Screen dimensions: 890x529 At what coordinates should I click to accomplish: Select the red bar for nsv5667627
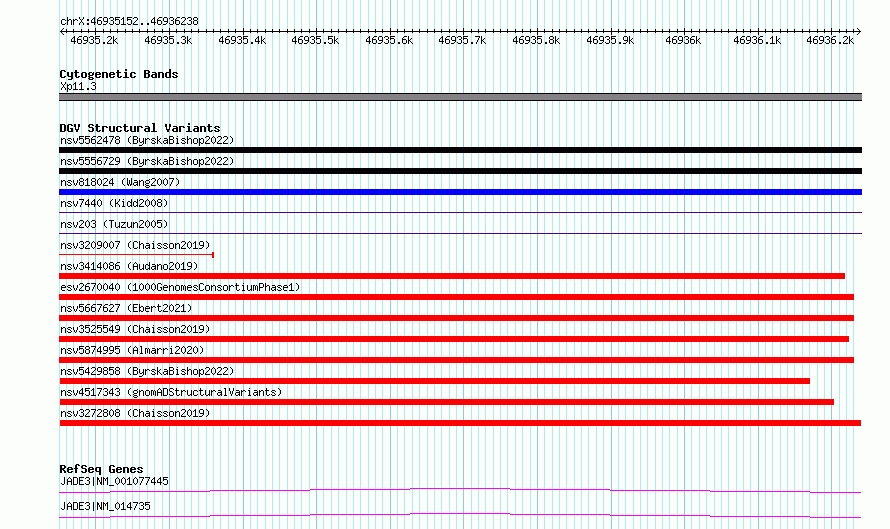pyautogui.click(x=456, y=318)
